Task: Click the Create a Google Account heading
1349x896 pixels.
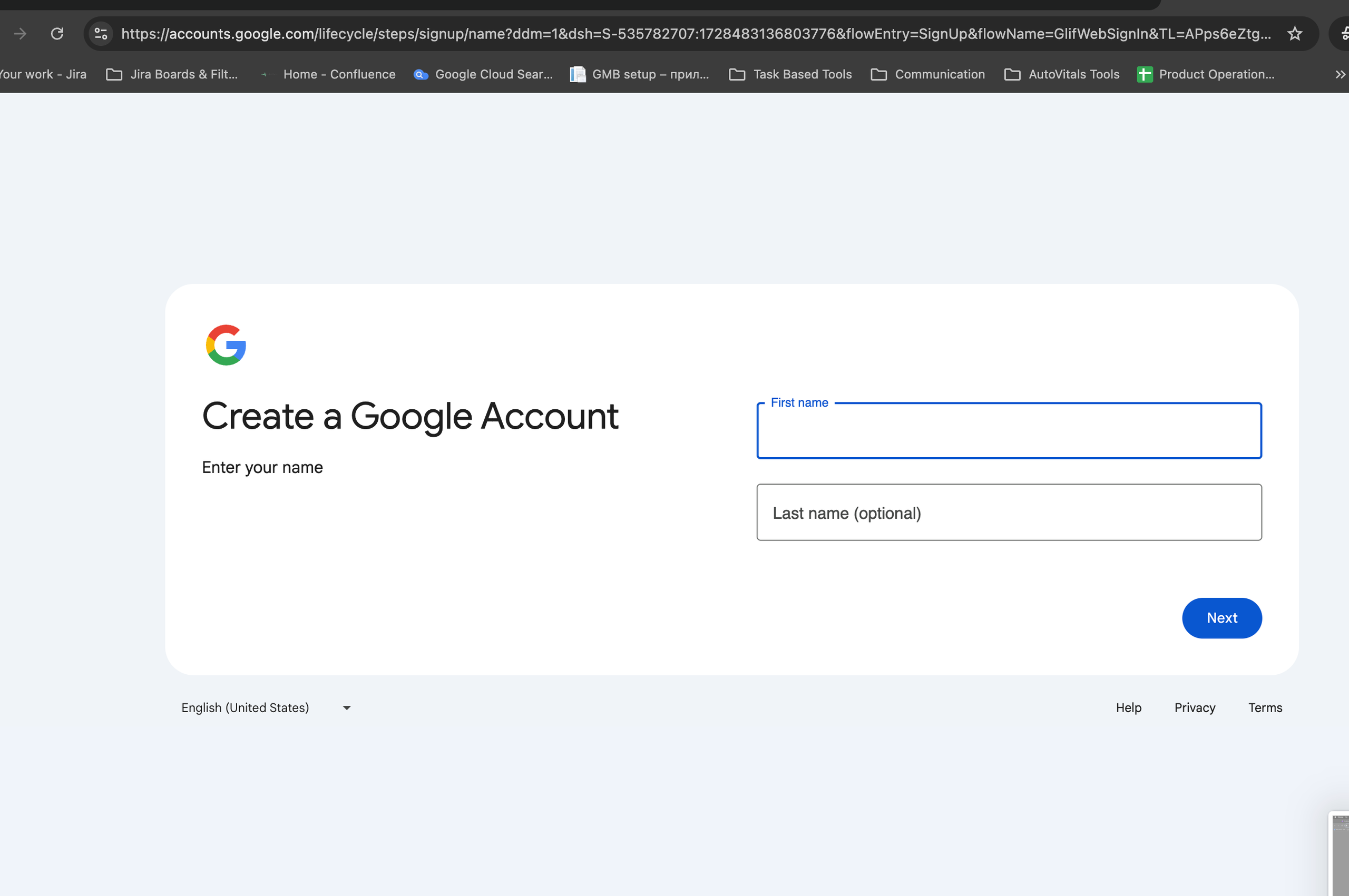Action: [410, 416]
